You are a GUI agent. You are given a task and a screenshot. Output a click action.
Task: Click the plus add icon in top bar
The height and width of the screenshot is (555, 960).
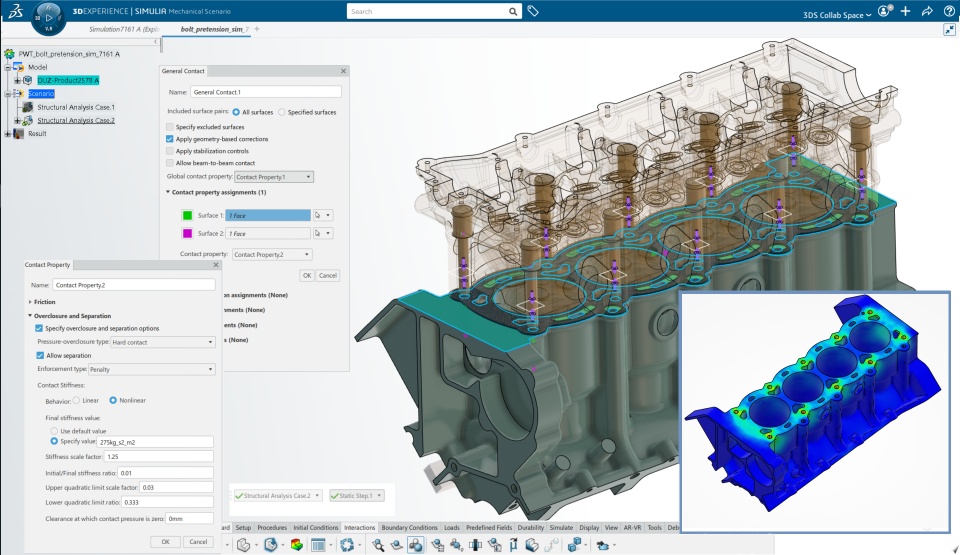906,11
